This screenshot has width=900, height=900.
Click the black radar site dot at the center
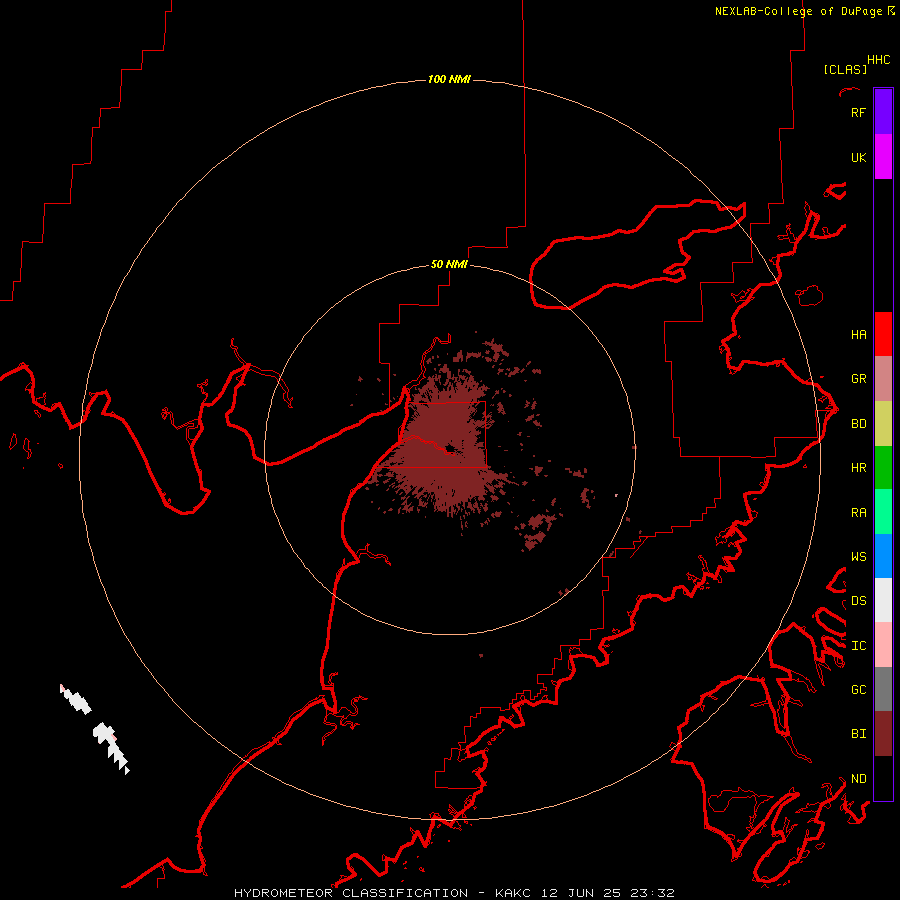pyautogui.click(x=450, y=449)
